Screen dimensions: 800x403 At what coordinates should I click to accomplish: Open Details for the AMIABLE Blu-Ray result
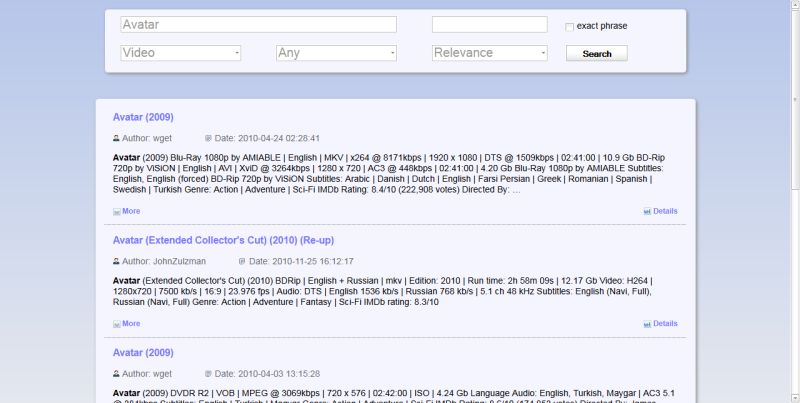pos(665,211)
